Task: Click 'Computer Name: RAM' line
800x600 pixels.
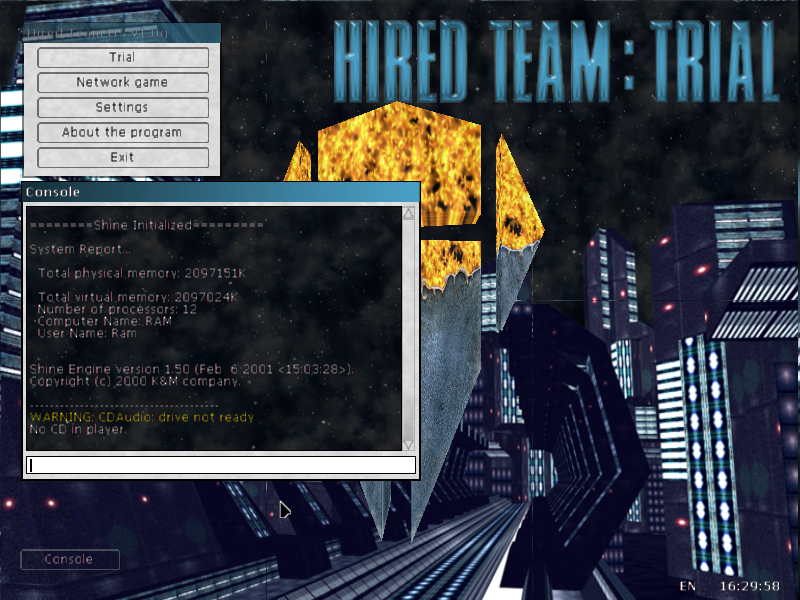Action: pyautogui.click(x=105, y=321)
